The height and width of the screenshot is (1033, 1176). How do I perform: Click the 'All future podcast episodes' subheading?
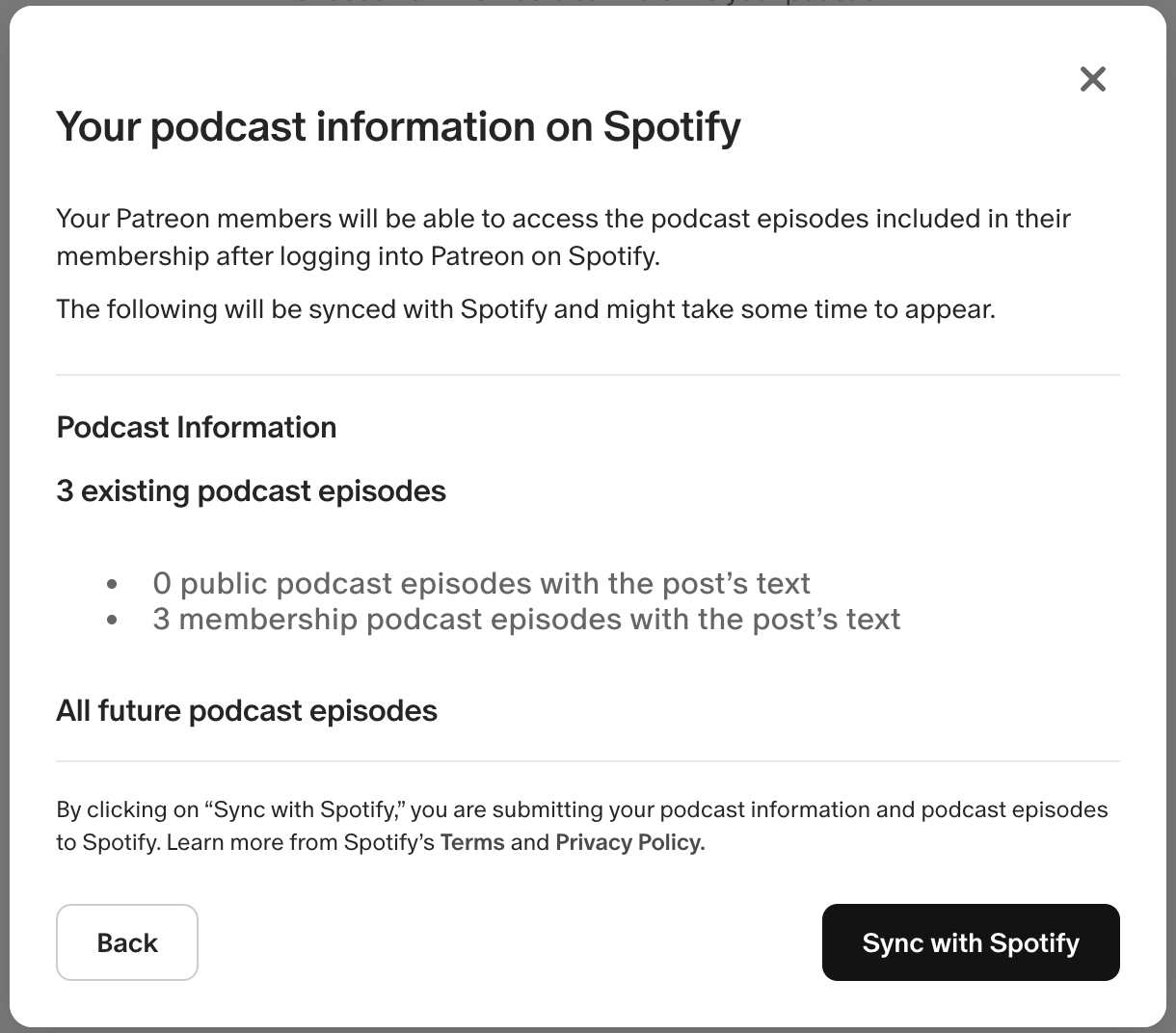(x=247, y=710)
